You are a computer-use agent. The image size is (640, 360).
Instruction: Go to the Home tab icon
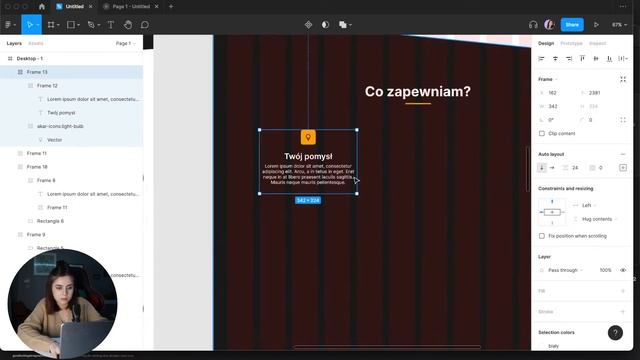(x=42, y=7)
